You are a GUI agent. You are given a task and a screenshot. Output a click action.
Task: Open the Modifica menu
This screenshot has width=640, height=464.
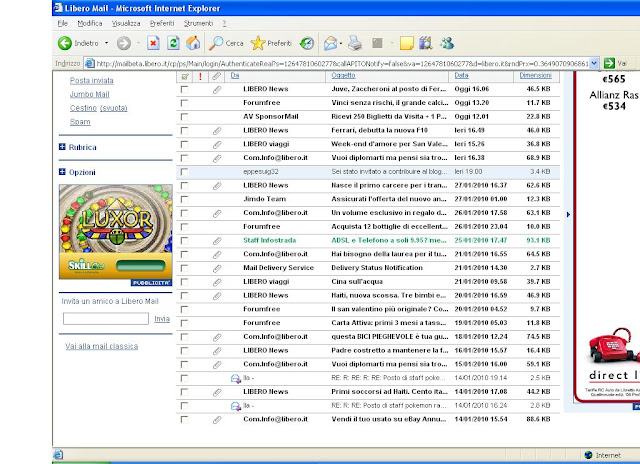(90, 23)
